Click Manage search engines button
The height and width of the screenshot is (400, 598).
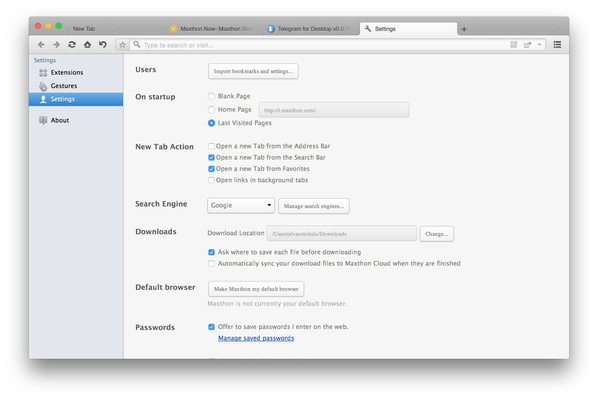click(313, 206)
